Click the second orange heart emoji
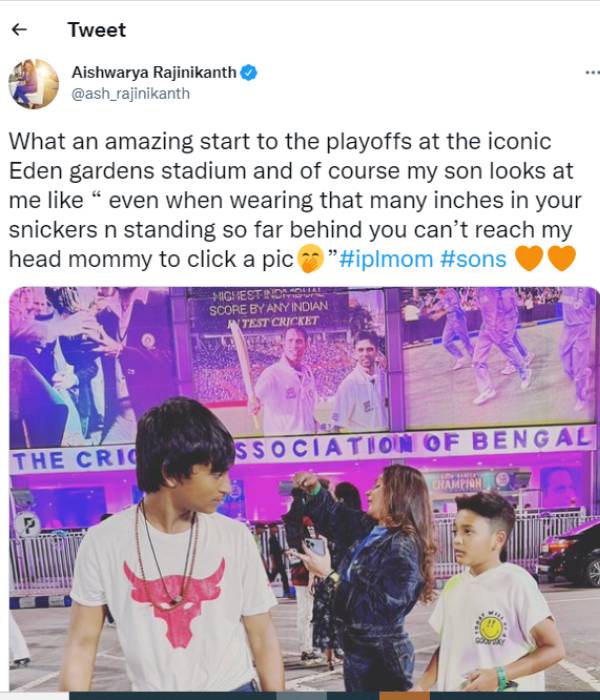 (x=561, y=258)
